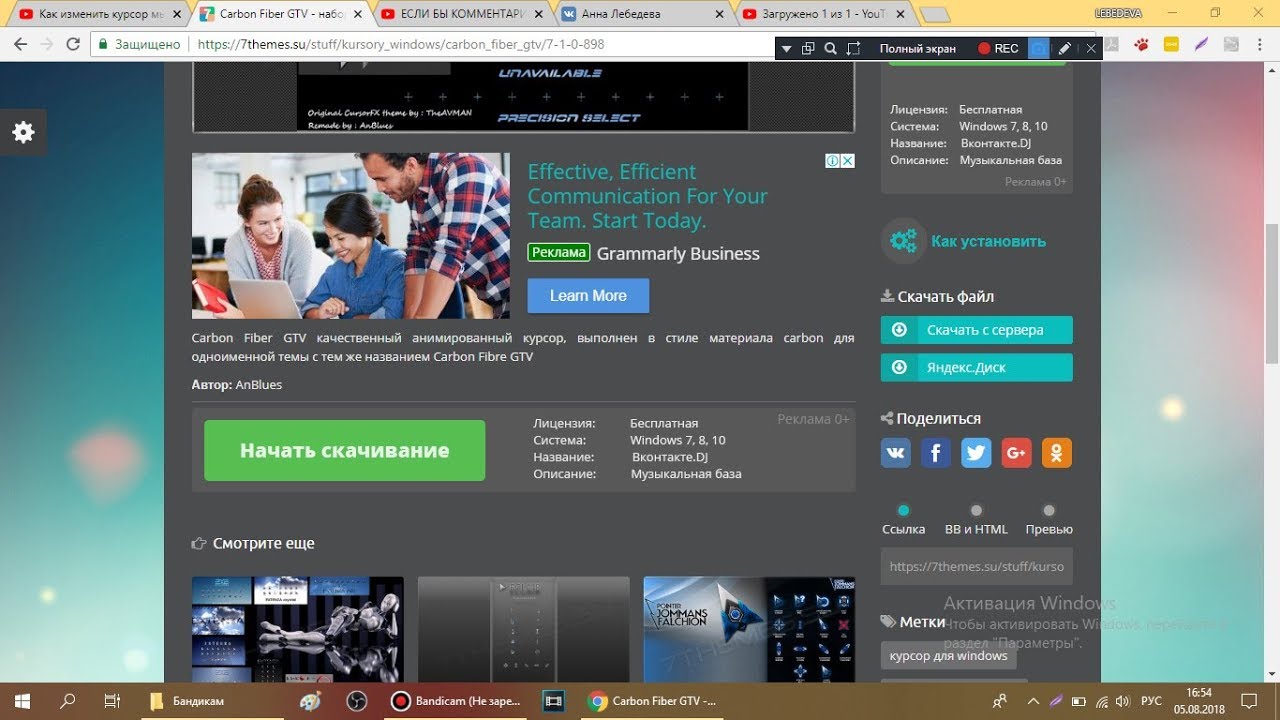Open a new browser tab
This screenshot has width=1280, height=720.
(x=934, y=15)
